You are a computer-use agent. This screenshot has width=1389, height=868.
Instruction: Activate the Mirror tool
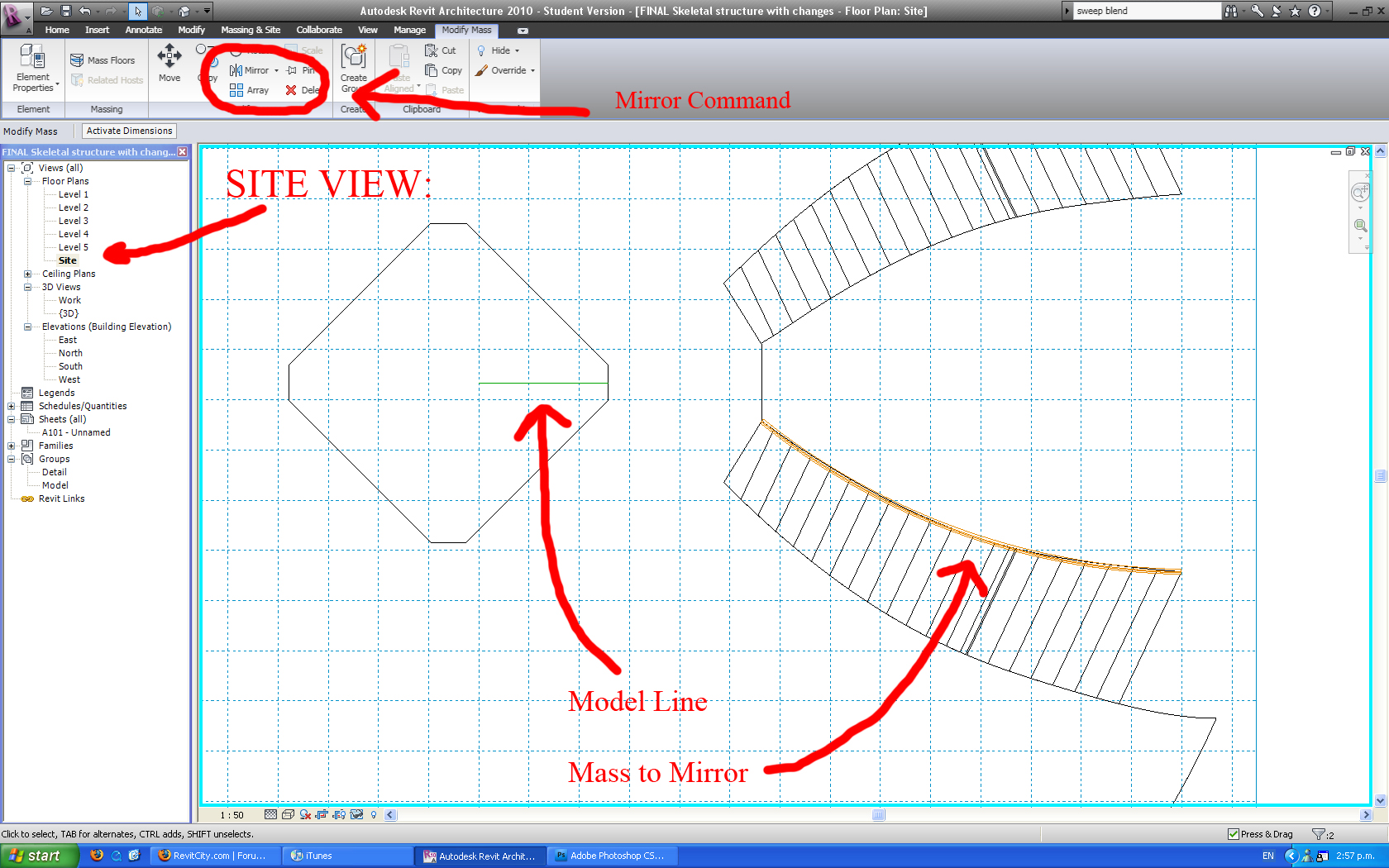pyautogui.click(x=249, y=70)
